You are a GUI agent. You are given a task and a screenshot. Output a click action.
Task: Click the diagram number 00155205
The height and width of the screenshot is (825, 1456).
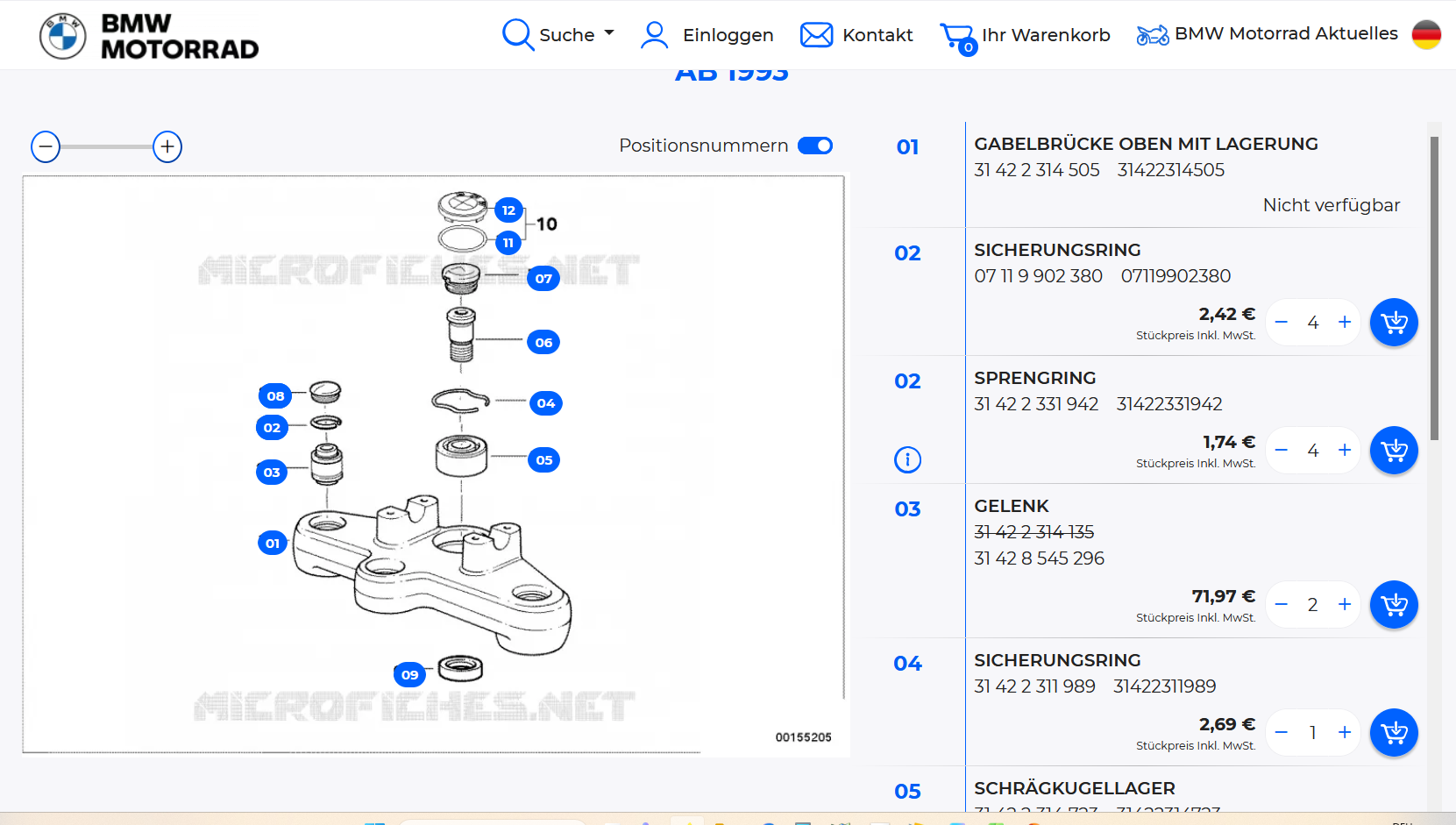click(x=803, y=737)
